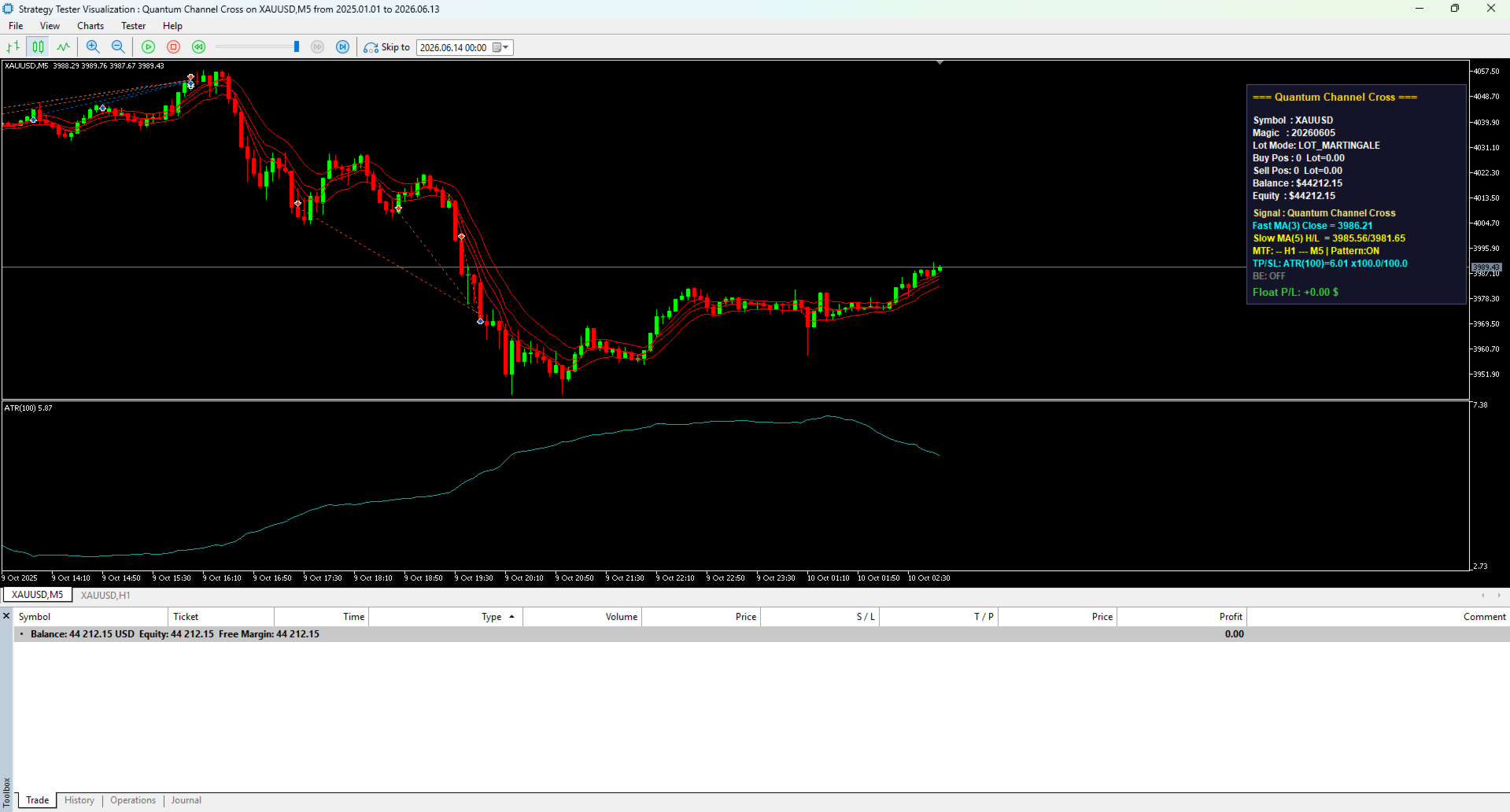Click the 'Fast MA(3) Close = 3986.21' line

1312,226
